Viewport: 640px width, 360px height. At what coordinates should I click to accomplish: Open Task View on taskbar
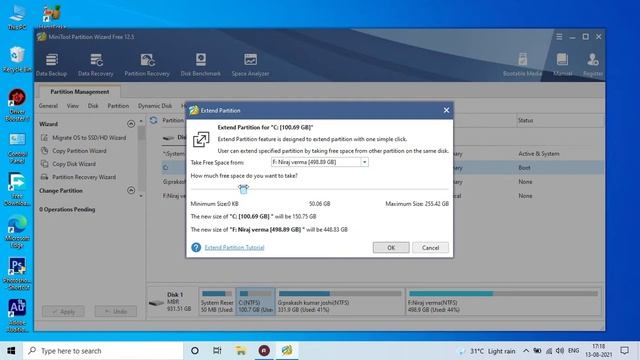[x=217, y=351]
